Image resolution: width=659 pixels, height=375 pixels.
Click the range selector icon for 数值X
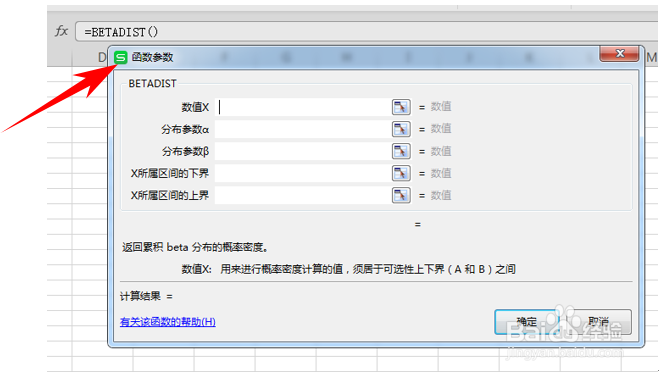[x=401, y=107]
